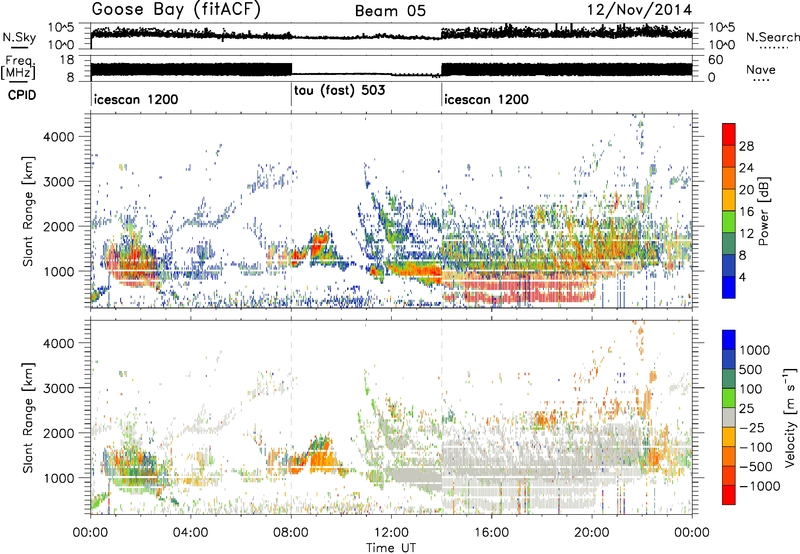Screen dimensions: 800x554
Task: Select the 18 tick on frequency axis
Action: (x=67, y=60)
